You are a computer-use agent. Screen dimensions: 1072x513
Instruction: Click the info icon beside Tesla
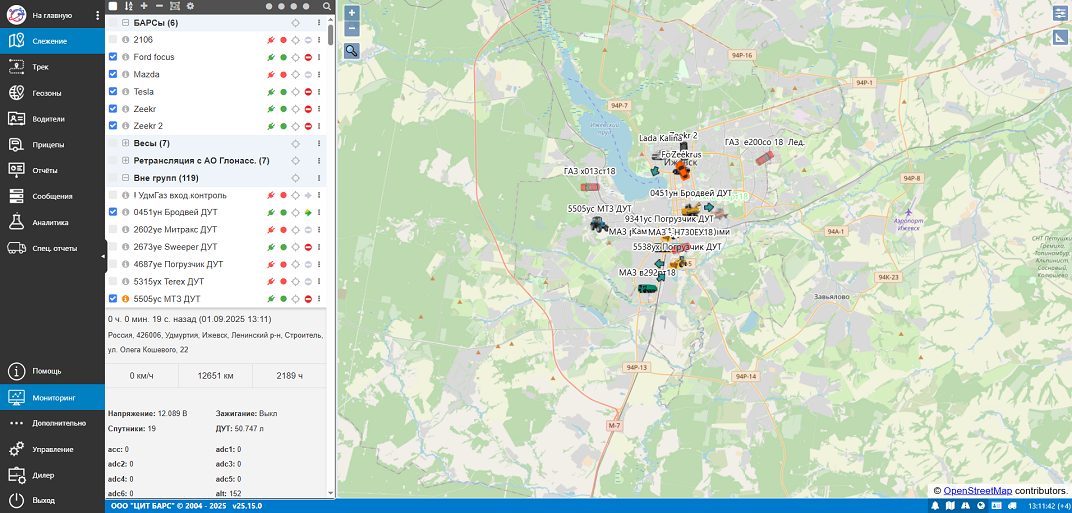[126, 92]
